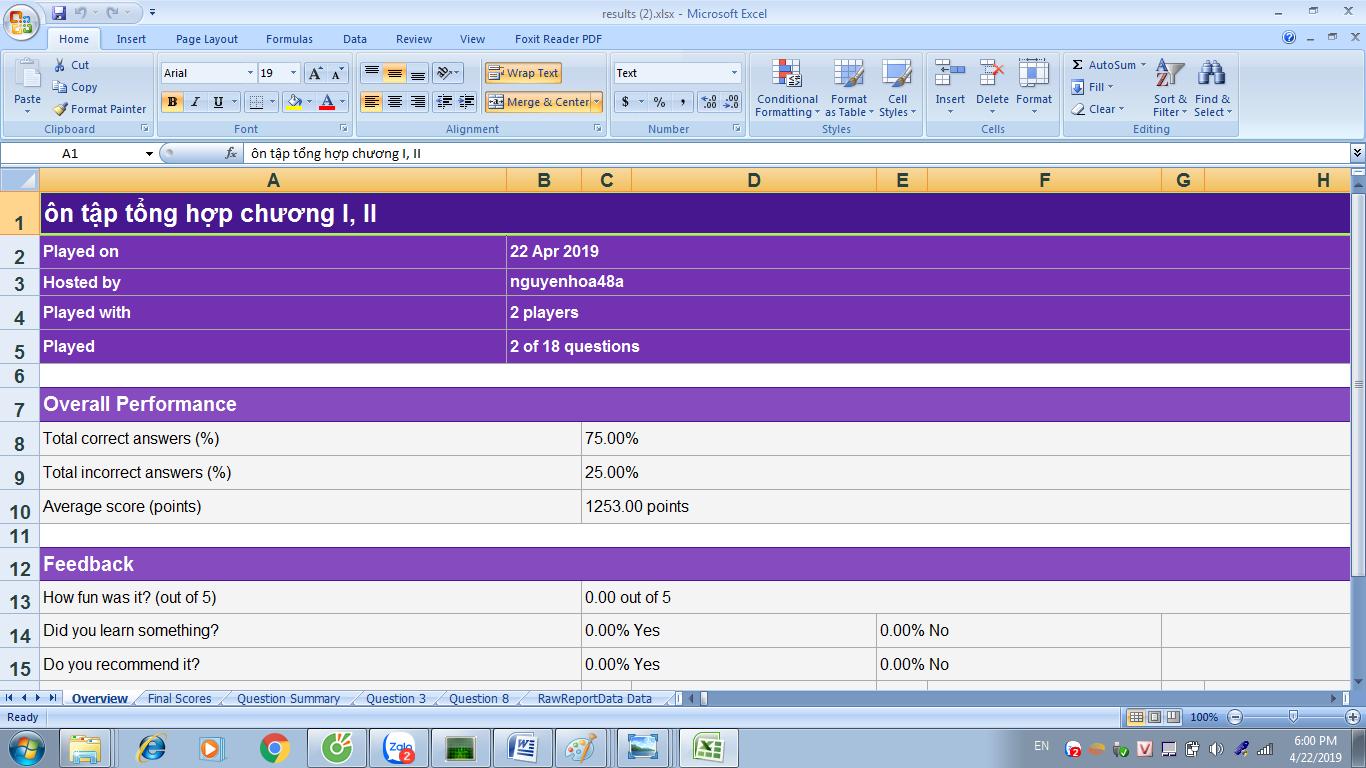Open the Insert ribbon tab

click(131, 39)
